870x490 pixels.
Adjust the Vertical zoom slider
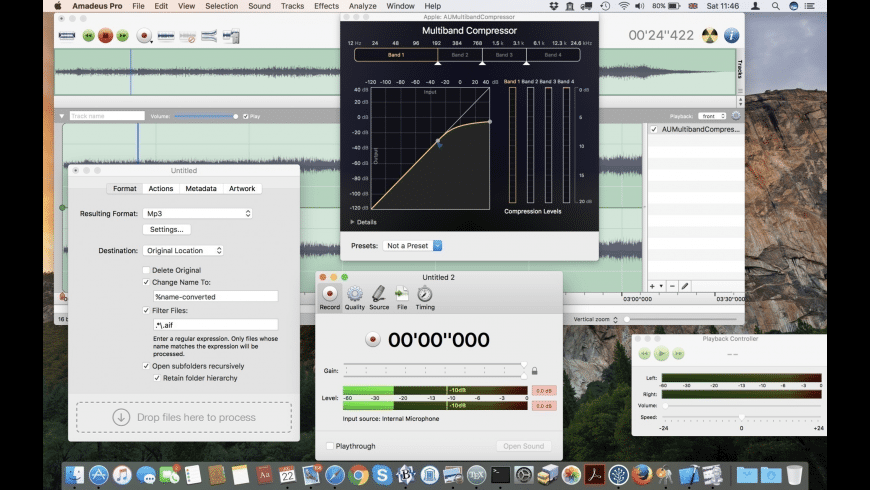(681, 320)
